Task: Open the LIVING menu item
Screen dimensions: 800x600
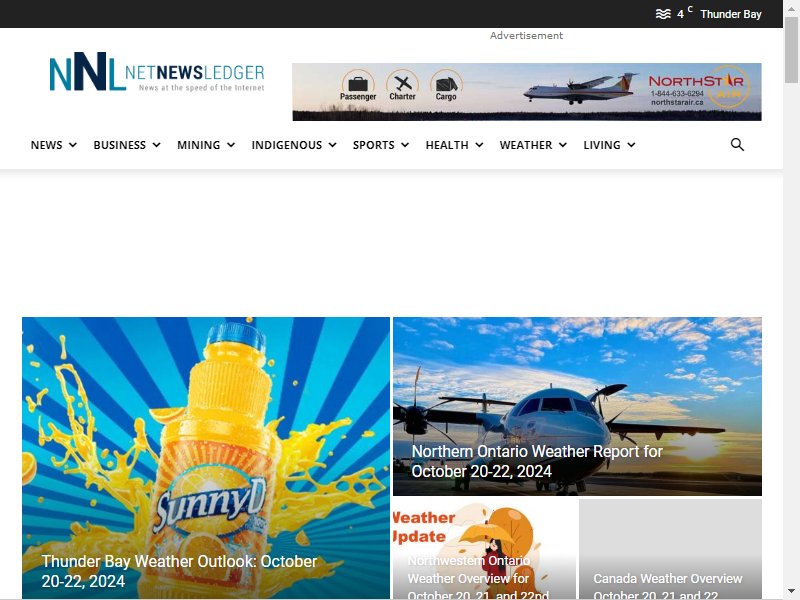Action: [x=602, y=145]
